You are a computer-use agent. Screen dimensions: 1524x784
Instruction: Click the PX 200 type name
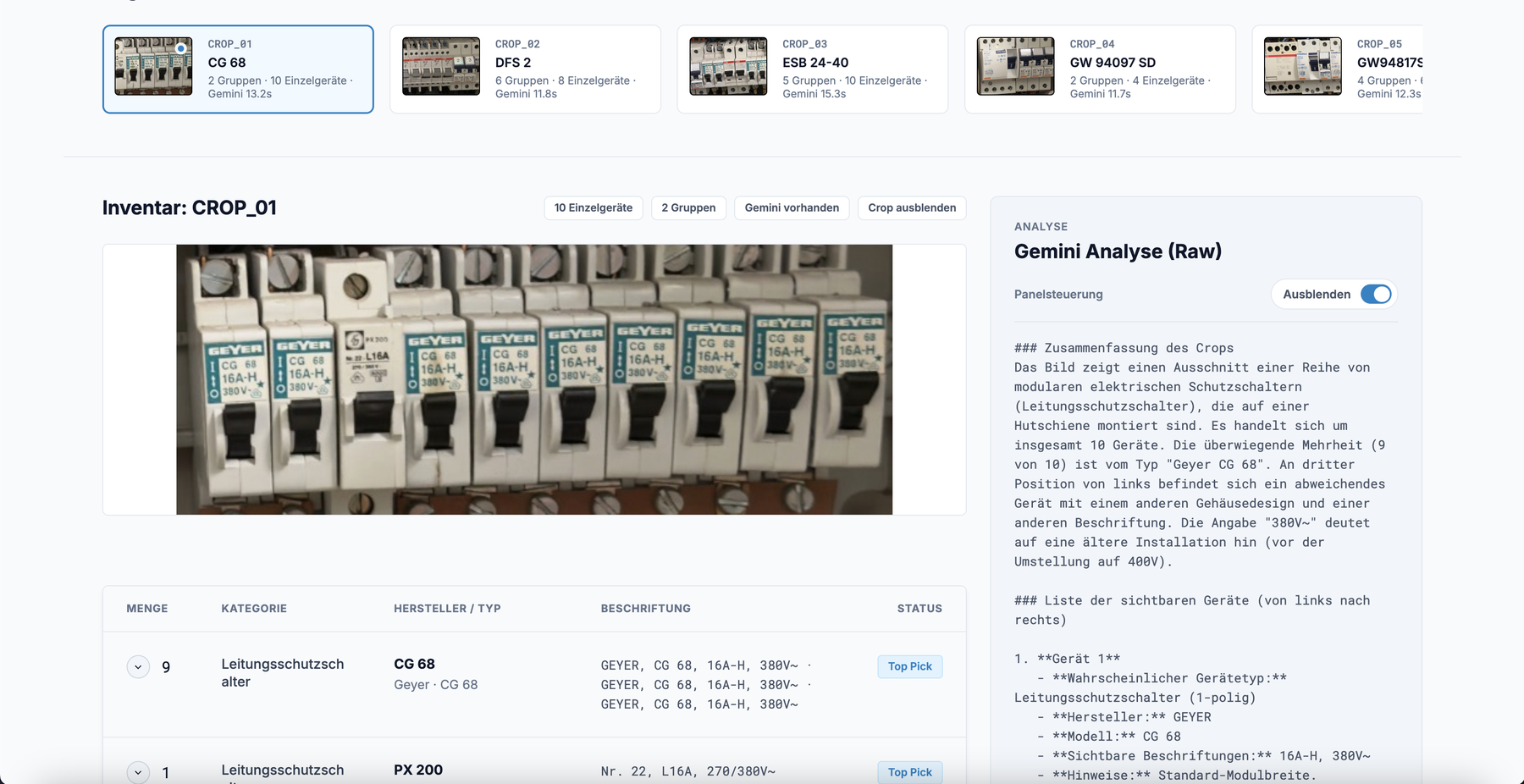pos(418,770)
